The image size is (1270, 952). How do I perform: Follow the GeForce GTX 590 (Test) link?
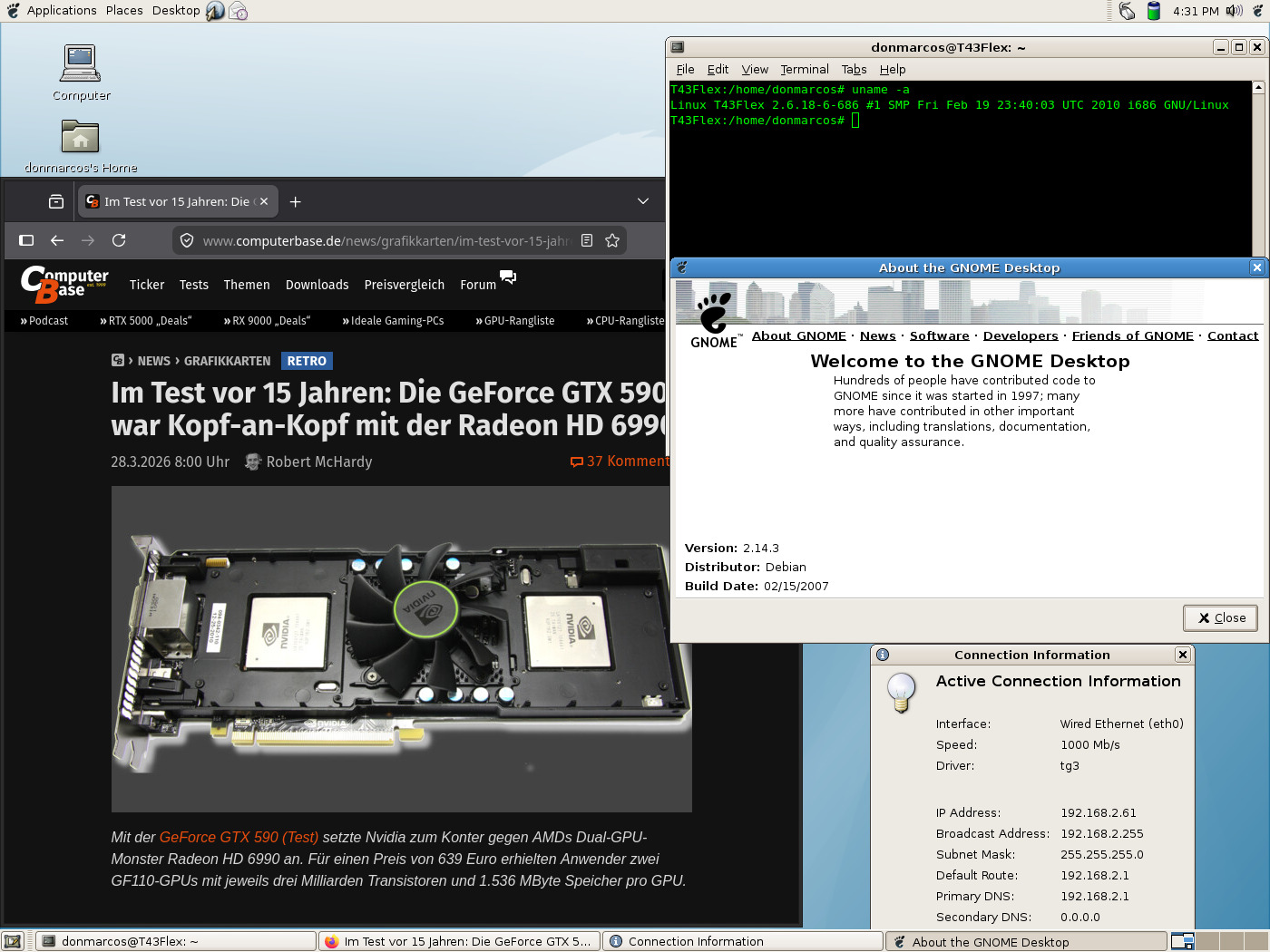click(239, 837)
